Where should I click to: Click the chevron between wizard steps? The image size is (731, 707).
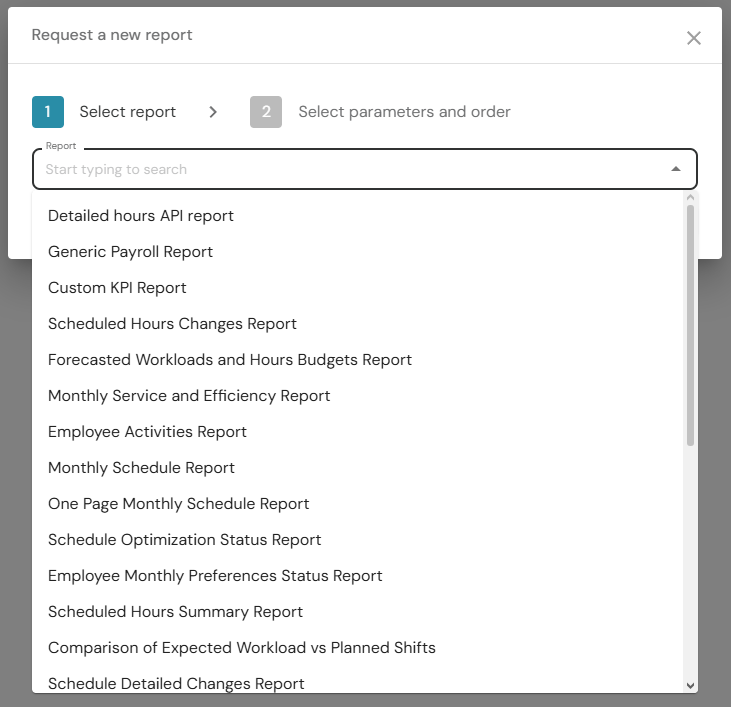click(213, 112)
